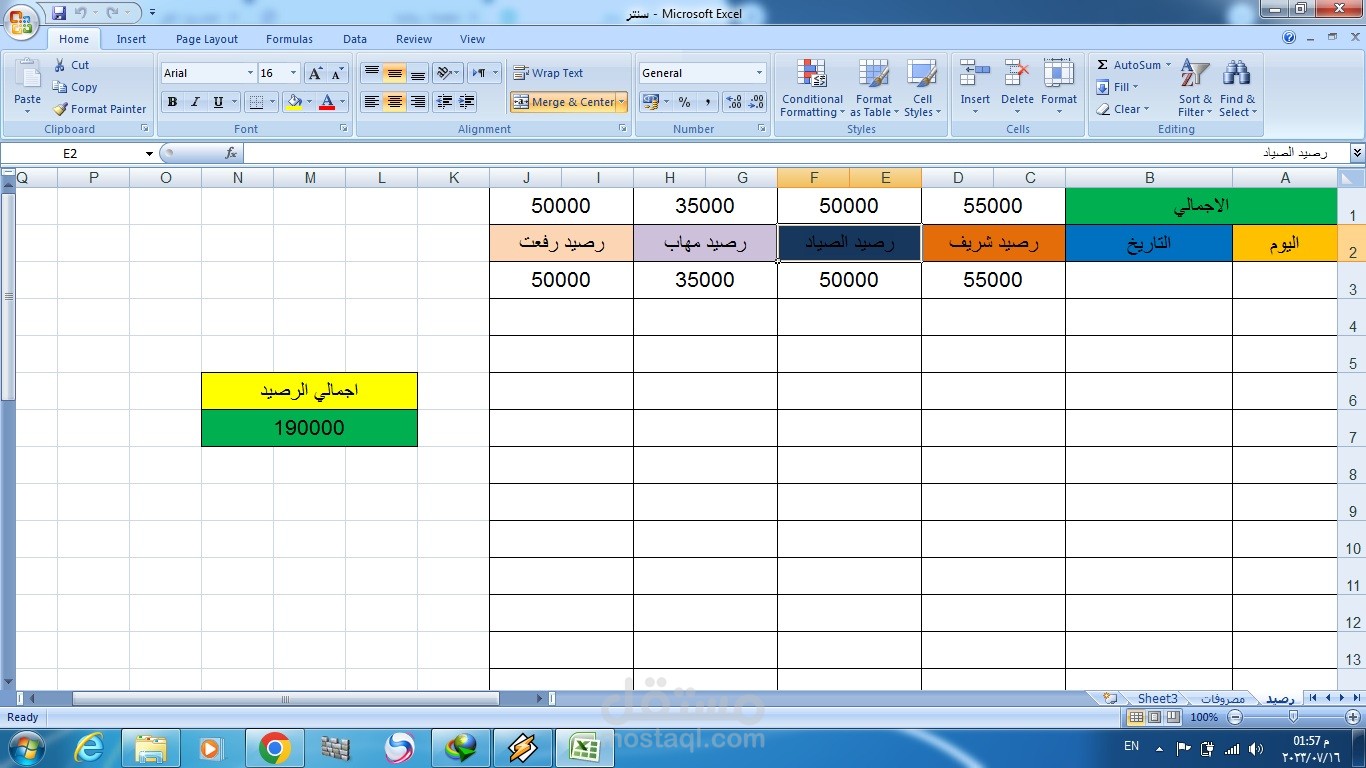Click the Cut scissors icon

(x=60, y=65)
